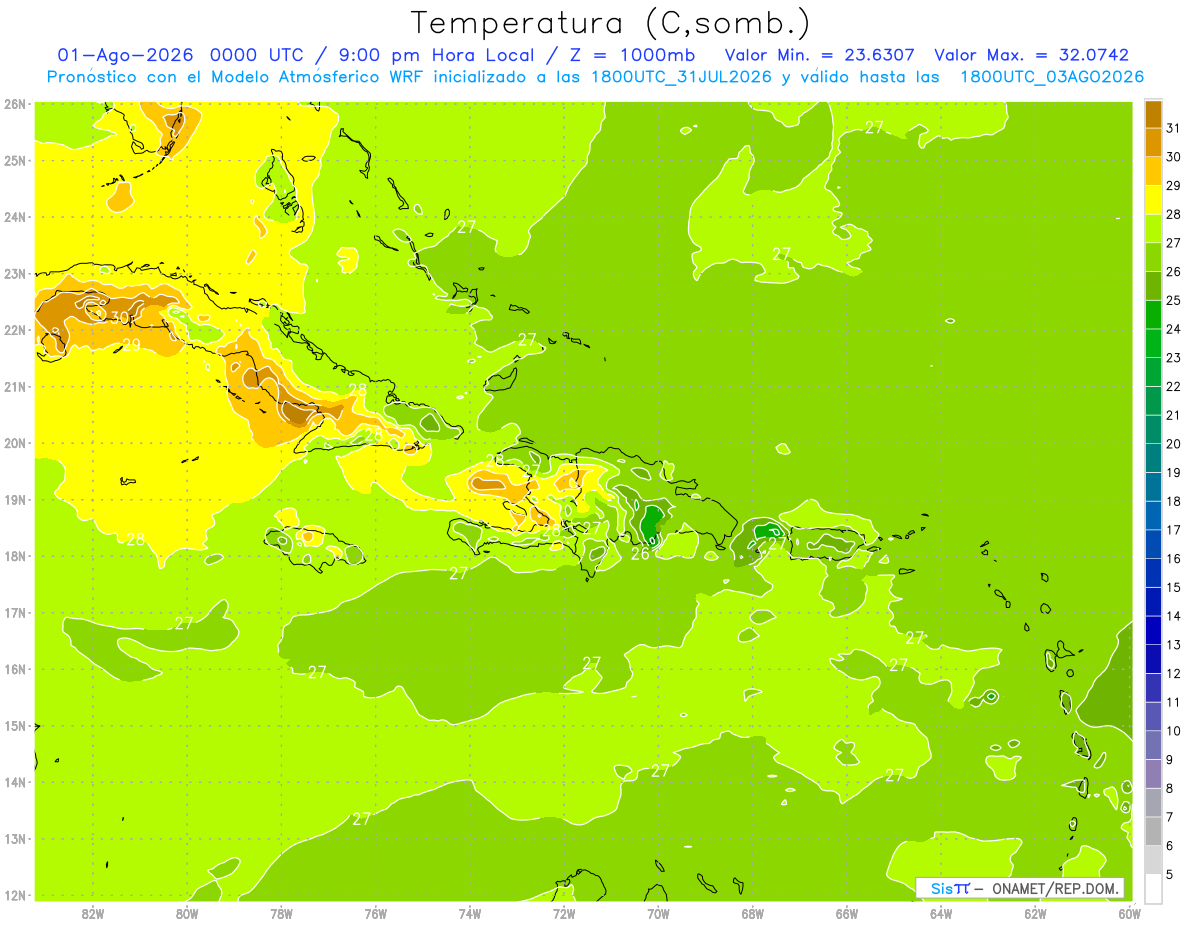This screenshot has width=1200, height=927.
Task: Pick the purple swatch between color bar labels 9 and 10
Action: pyautogui.click(x=1153, y=745)
